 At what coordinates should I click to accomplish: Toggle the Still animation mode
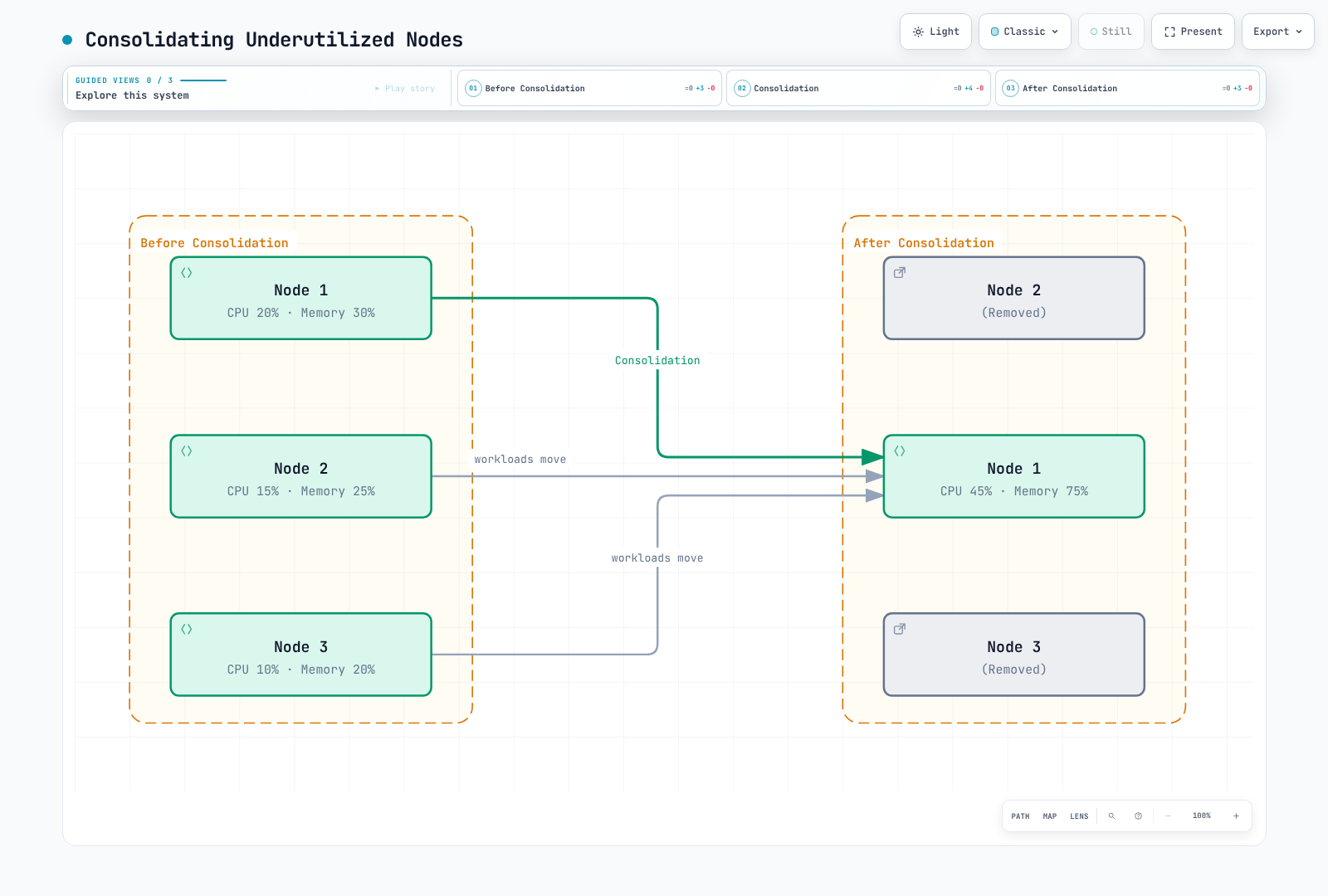(1111, 32)
